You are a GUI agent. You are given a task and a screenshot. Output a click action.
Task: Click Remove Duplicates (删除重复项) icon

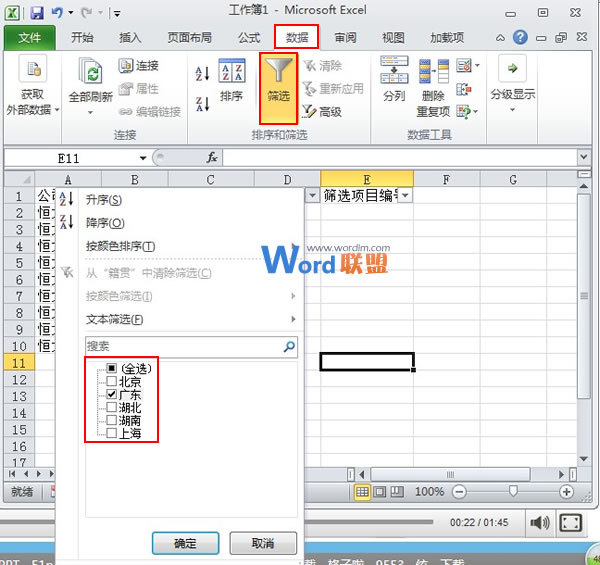pyautogui.click(x=433, y=72)
